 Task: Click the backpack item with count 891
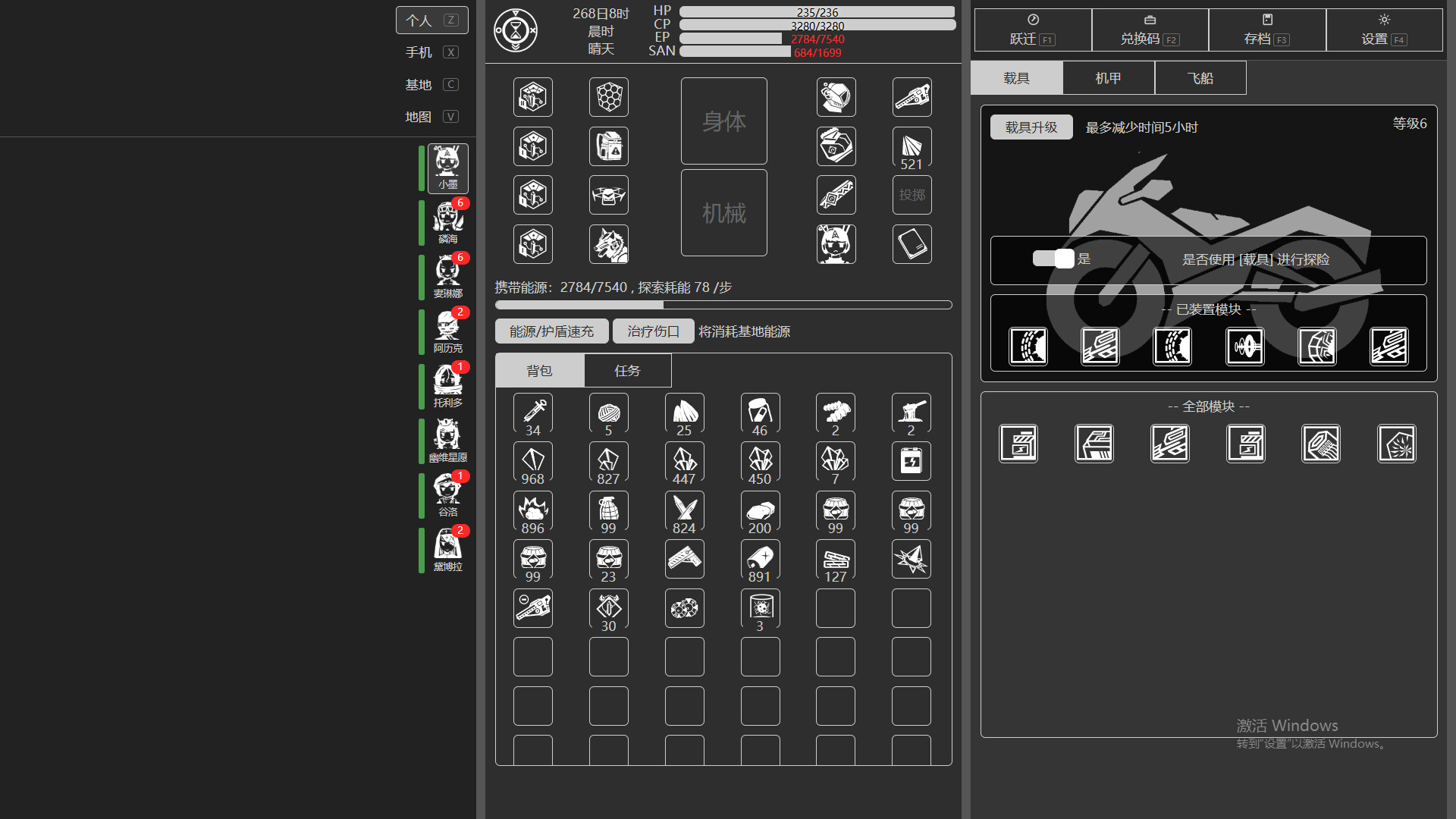pos(761,560)
